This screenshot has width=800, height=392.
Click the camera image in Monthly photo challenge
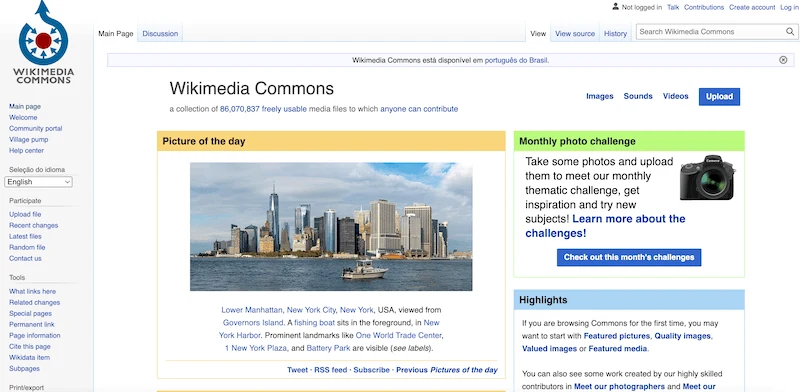(707, 178)
